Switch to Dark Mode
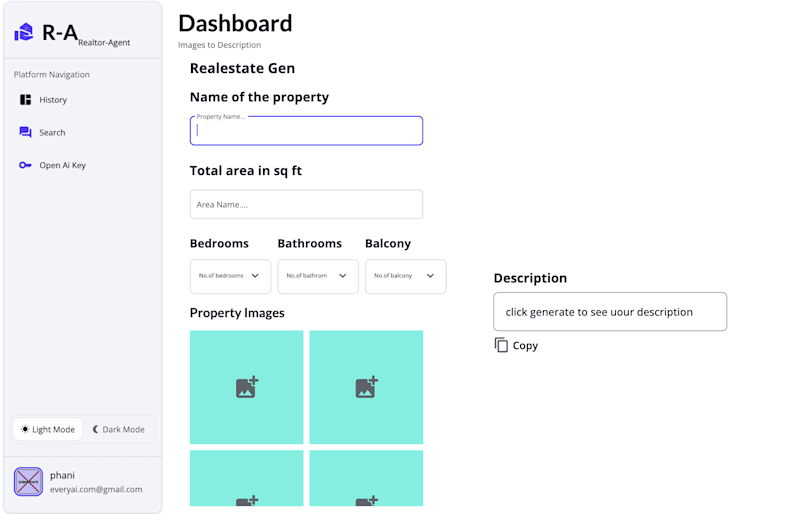Screen dimensions: 800x514 (x=118, y=429)
